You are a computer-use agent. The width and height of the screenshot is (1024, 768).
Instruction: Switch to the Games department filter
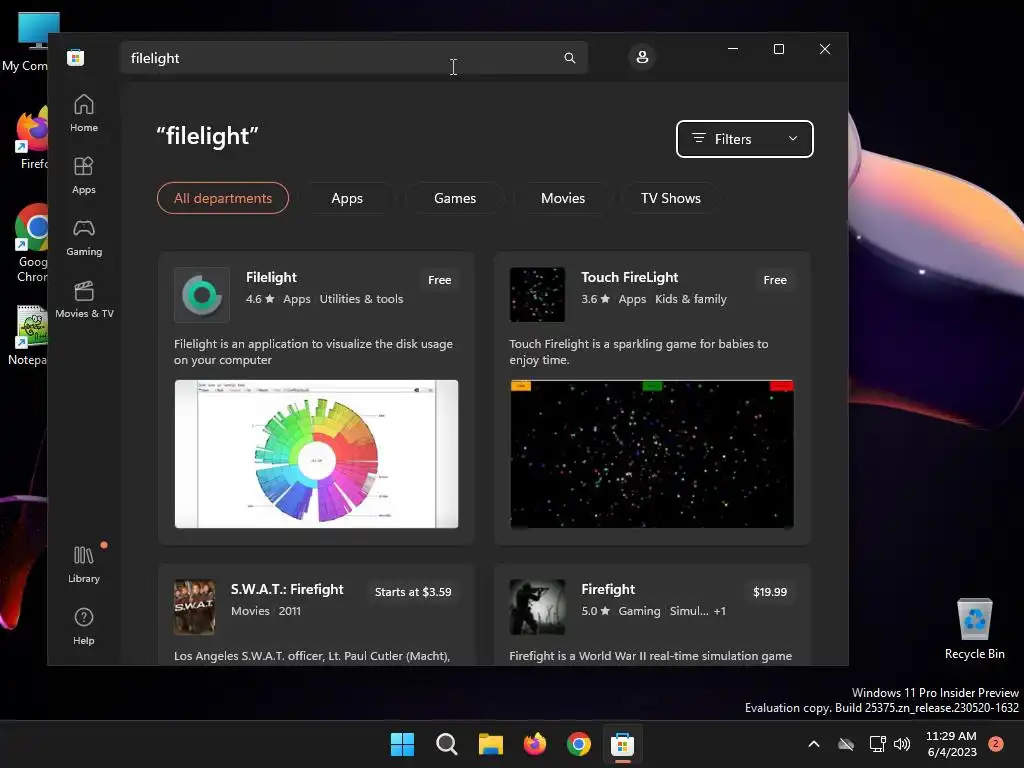tap(455, 198)
